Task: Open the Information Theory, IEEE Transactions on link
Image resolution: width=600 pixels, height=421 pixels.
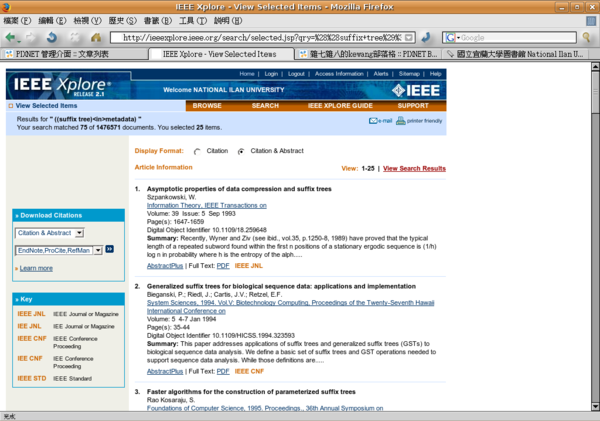Action: 207,206
